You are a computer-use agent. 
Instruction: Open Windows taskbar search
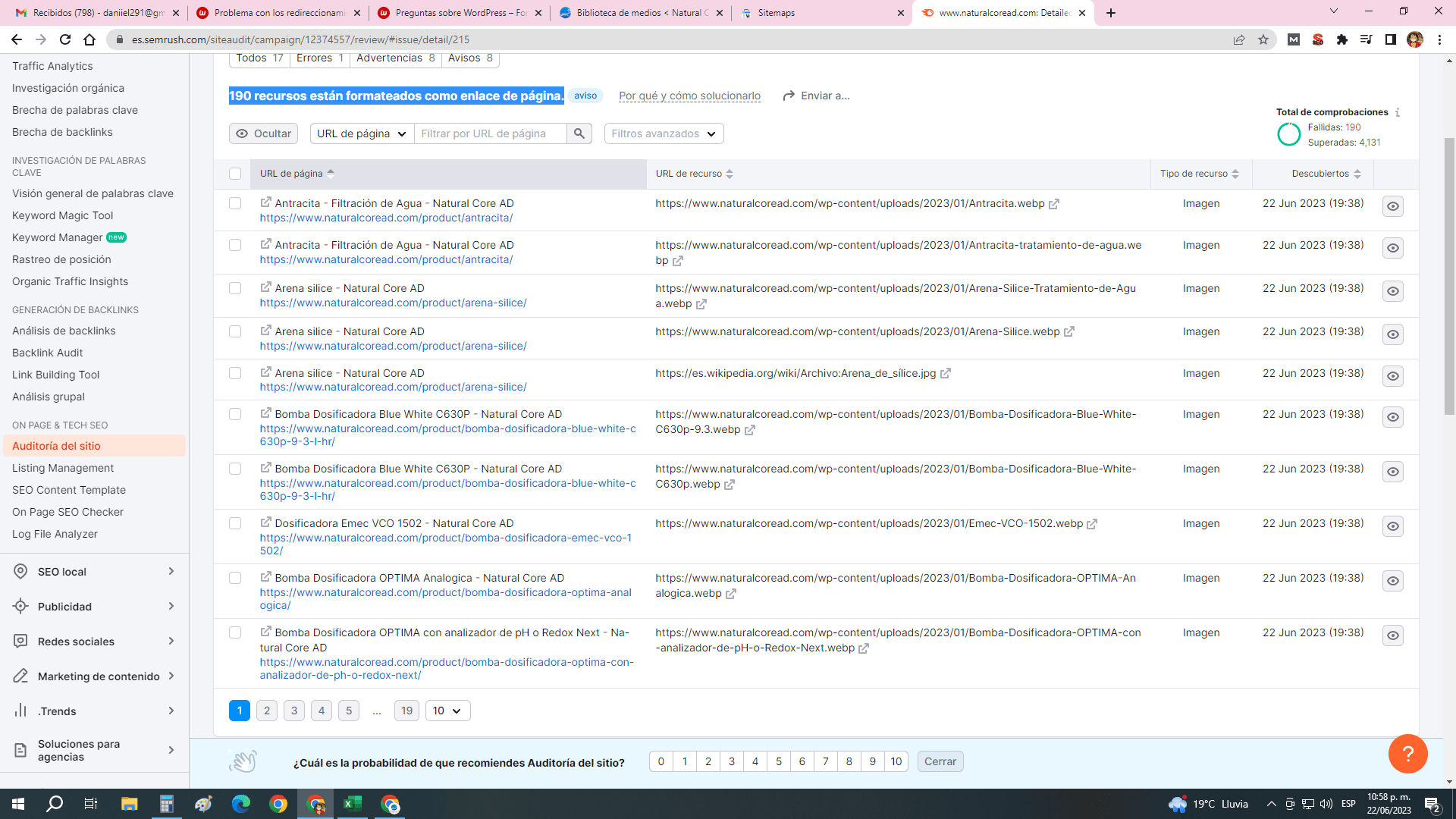(55, 804)
